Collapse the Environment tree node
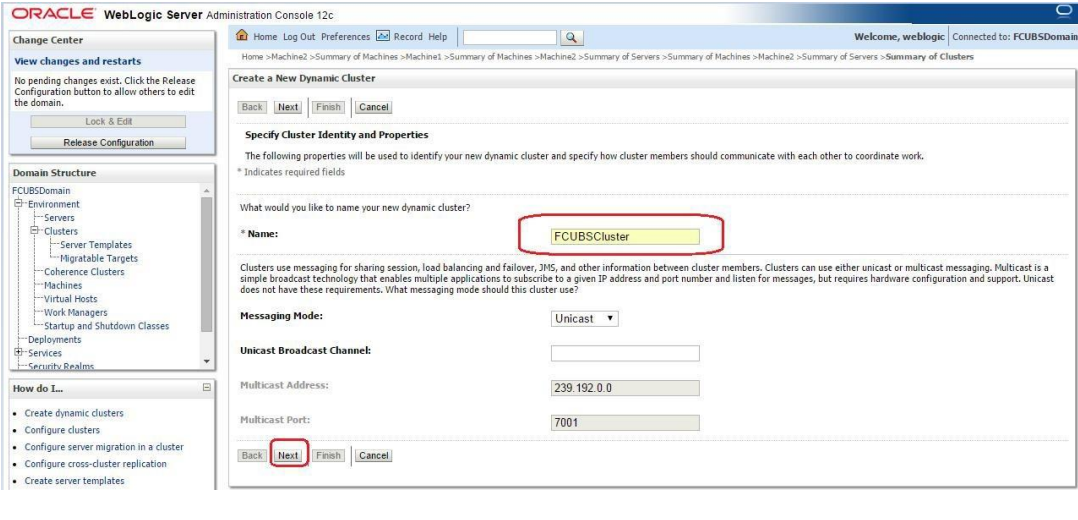 tap(18, 204)
